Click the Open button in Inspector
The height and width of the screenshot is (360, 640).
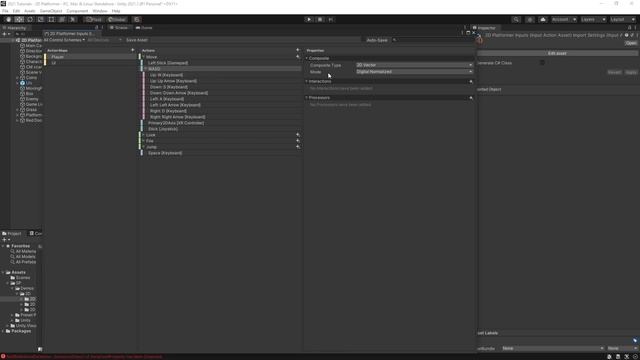pos(631,43)
